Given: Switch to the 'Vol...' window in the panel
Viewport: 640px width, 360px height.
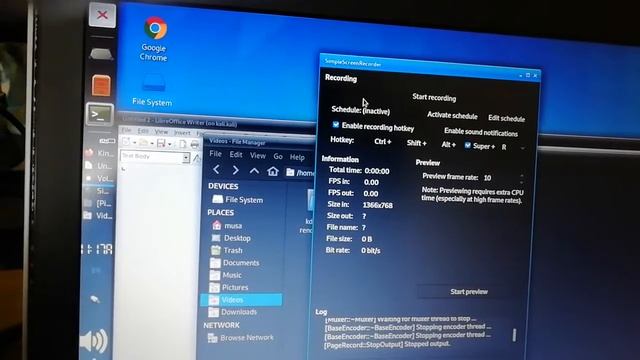Looking at the screenshot, I should click(x=99, y=178).
